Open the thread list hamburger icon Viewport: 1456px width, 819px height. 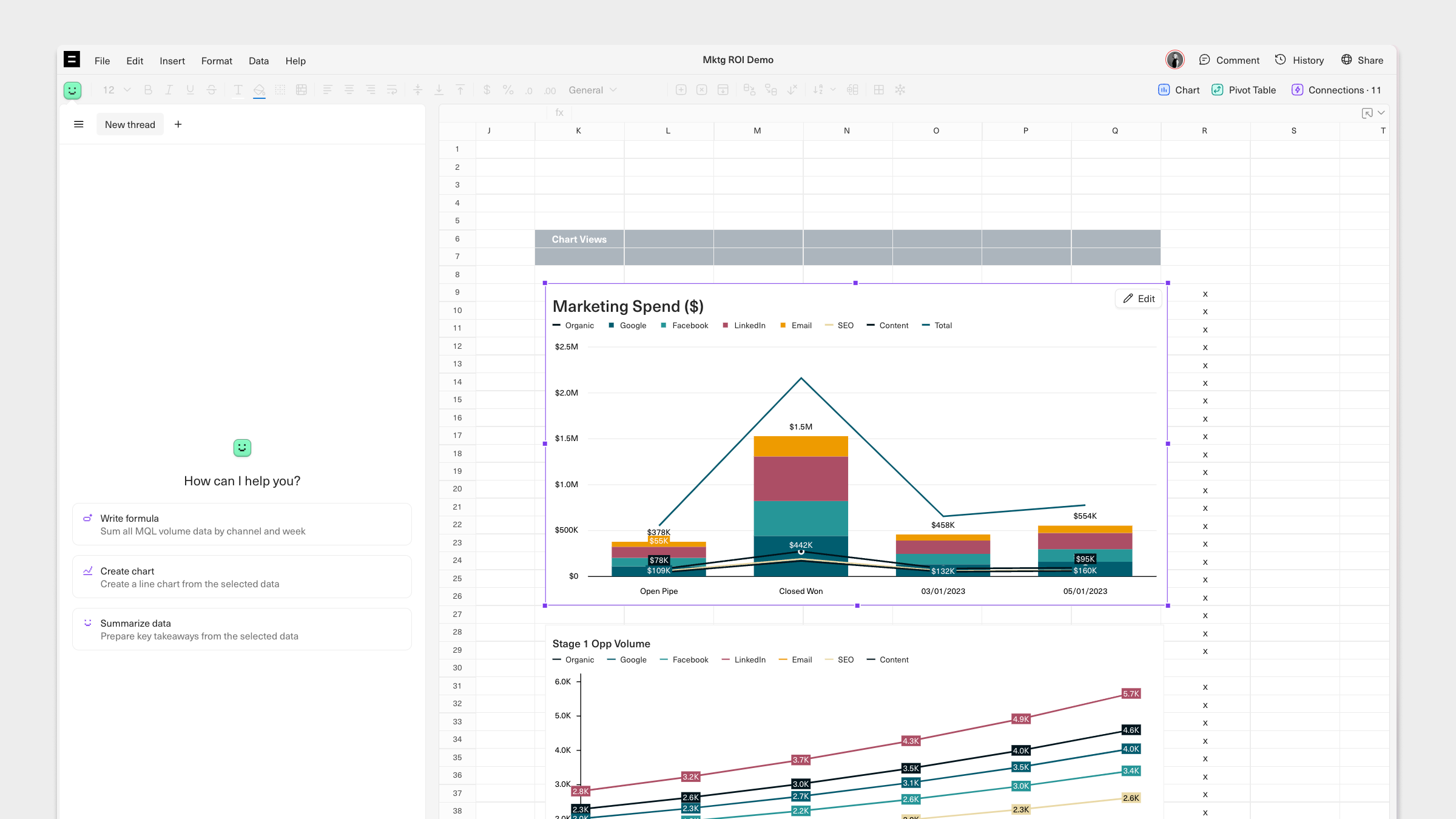tap(78, 124)
